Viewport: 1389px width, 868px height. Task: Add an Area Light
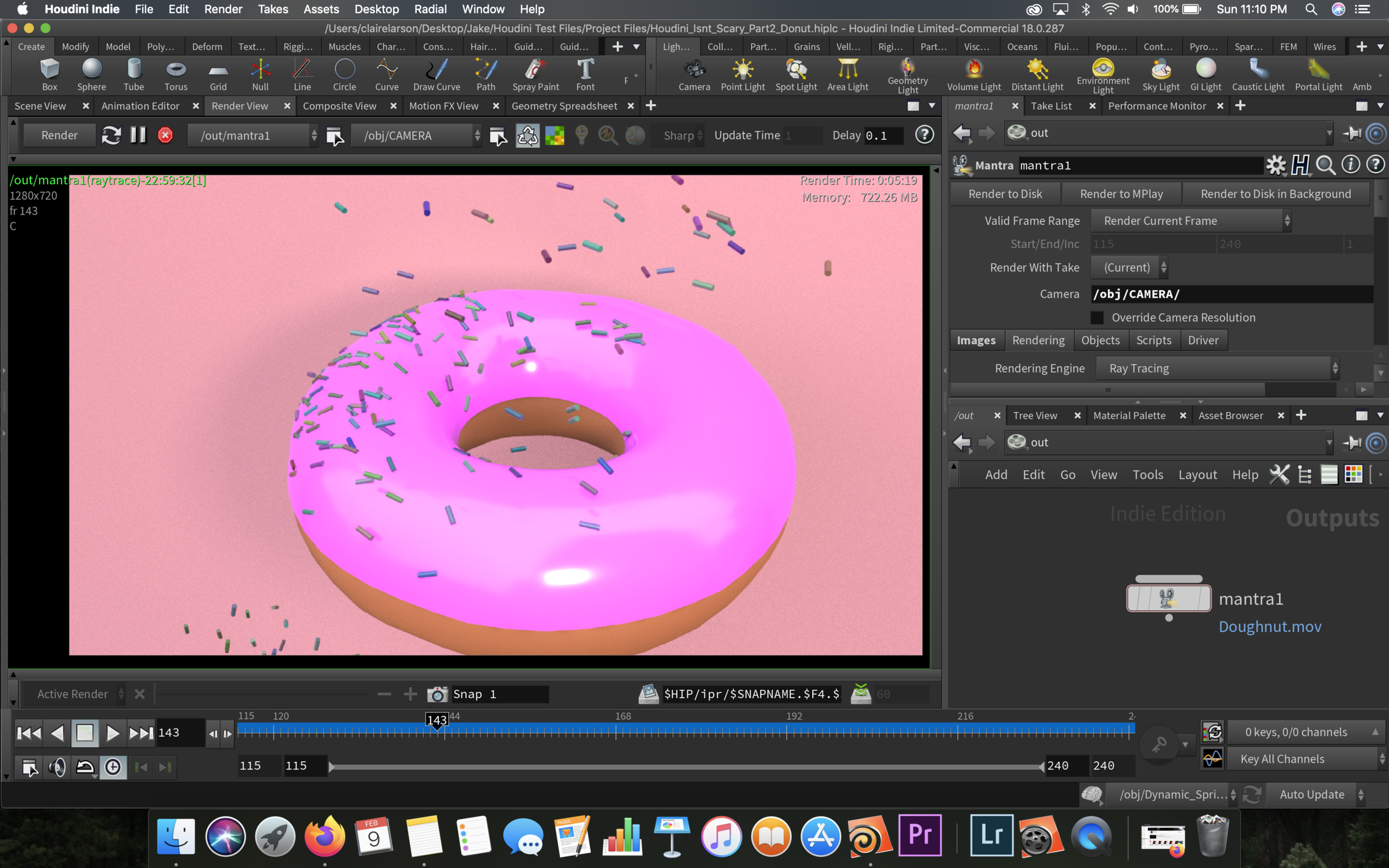click(847, 74)
